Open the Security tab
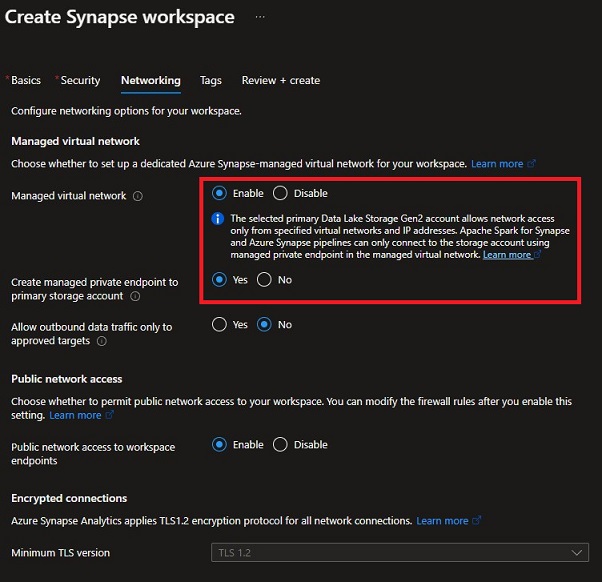This screenshot has height=582, width=602. coord(80,80)
